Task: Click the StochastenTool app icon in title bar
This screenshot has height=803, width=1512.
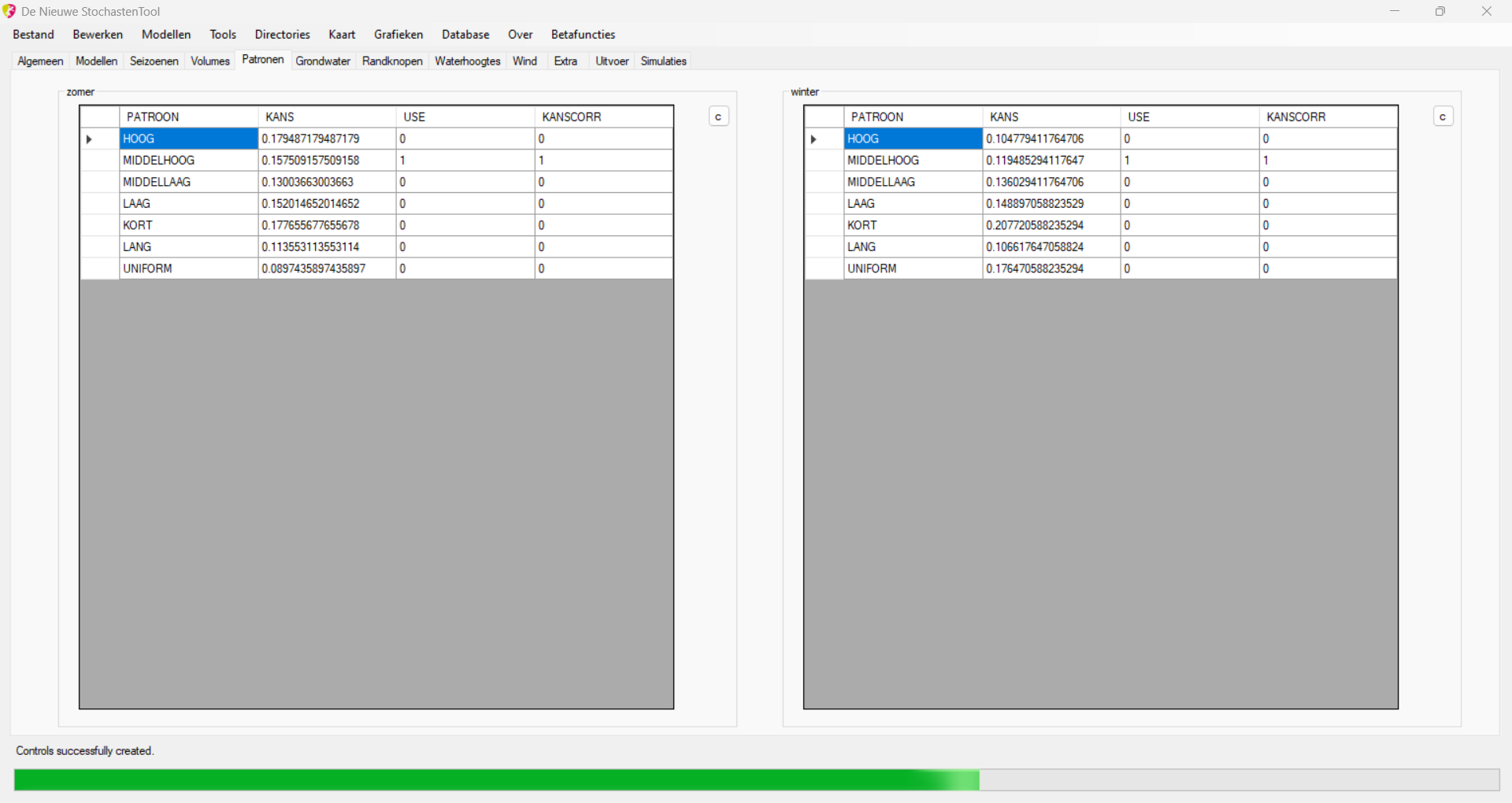Action: [x=9, y=11]
